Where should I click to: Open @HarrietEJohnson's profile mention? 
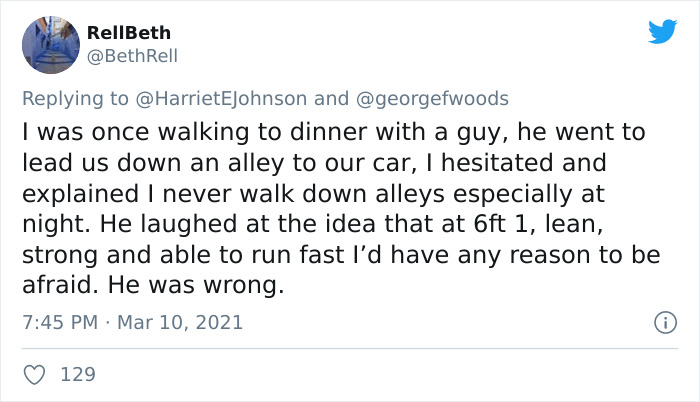click(x=221, y=99)
